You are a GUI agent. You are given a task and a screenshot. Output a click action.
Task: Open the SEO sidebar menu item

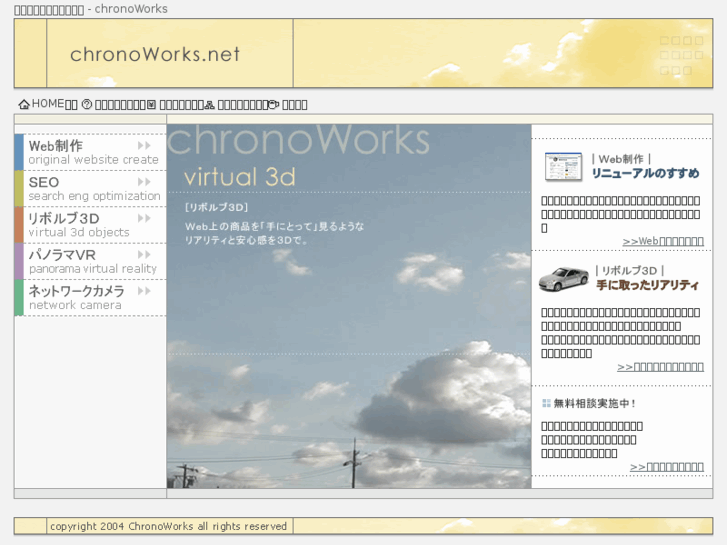(x=90, y=188)
